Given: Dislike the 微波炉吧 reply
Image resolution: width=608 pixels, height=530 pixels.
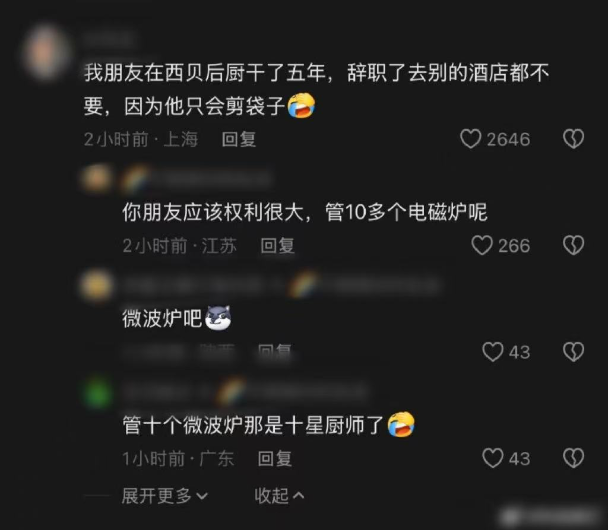Looking at the screenshot, I should tap(573, 352).
